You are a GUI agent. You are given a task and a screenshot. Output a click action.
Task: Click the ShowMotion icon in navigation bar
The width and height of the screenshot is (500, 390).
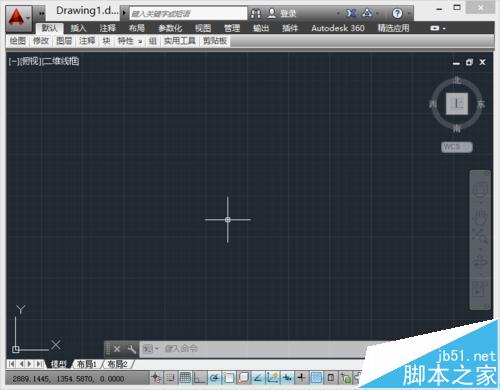[480, 289]
